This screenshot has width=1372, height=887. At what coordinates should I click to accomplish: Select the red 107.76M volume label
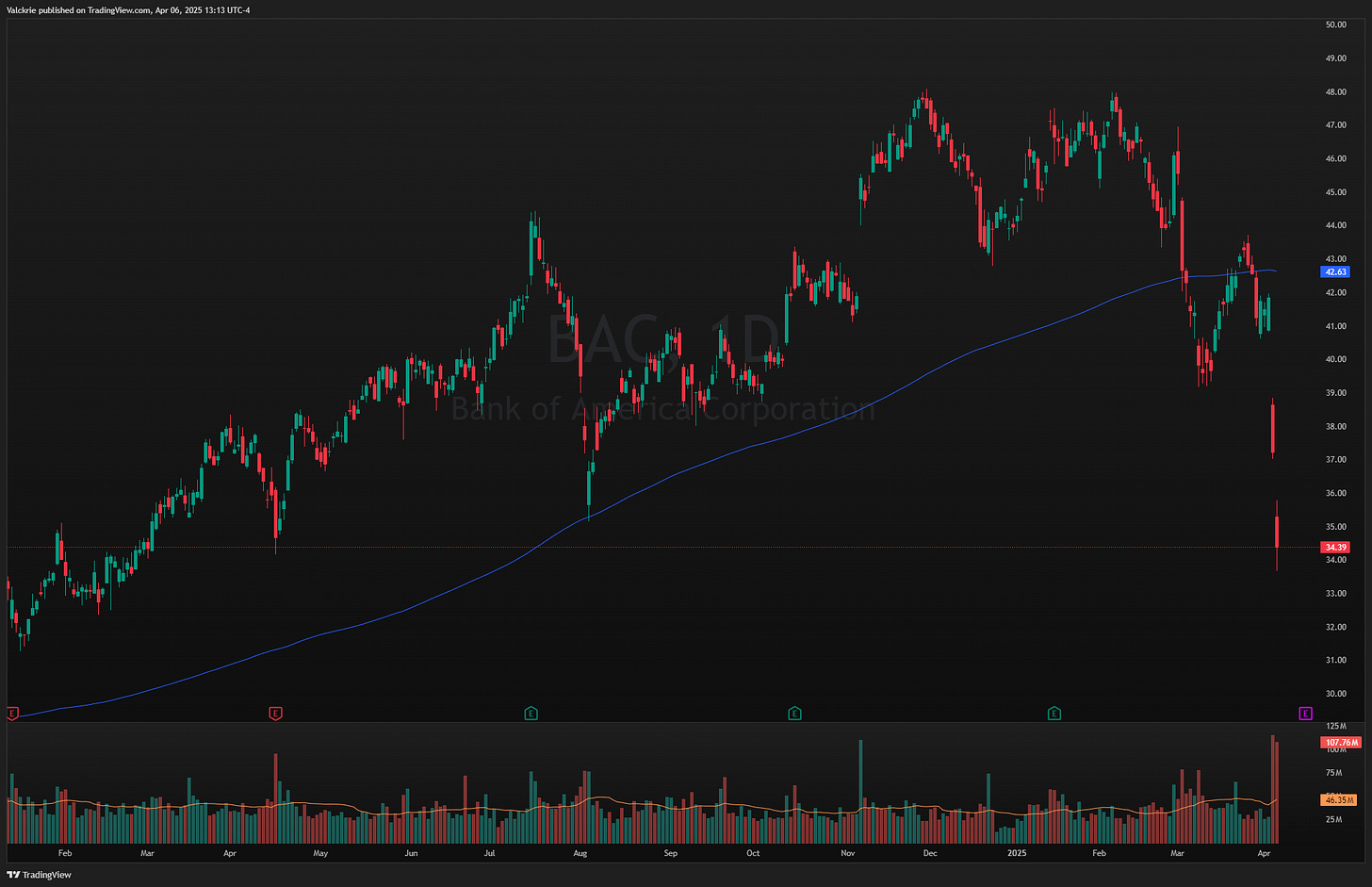coord(1340,742)
